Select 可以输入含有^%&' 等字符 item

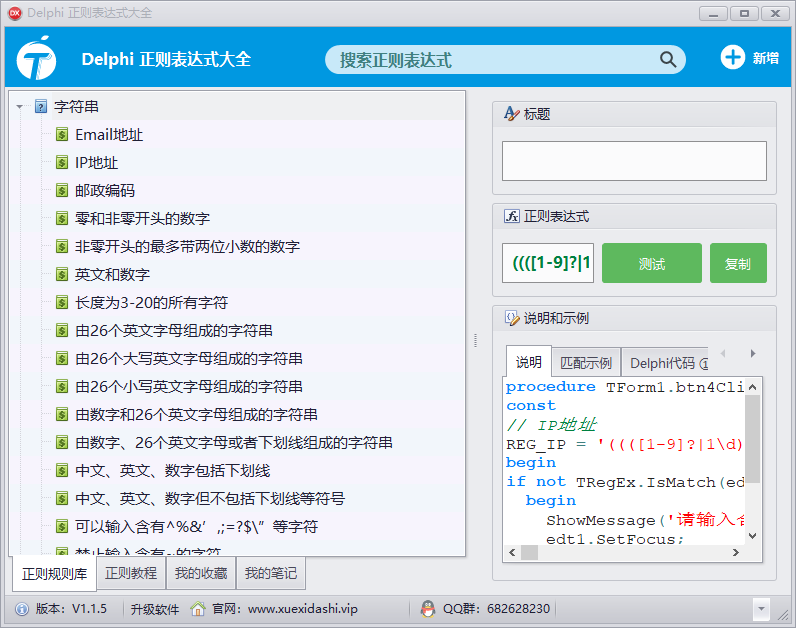click(x=196, y=526)
